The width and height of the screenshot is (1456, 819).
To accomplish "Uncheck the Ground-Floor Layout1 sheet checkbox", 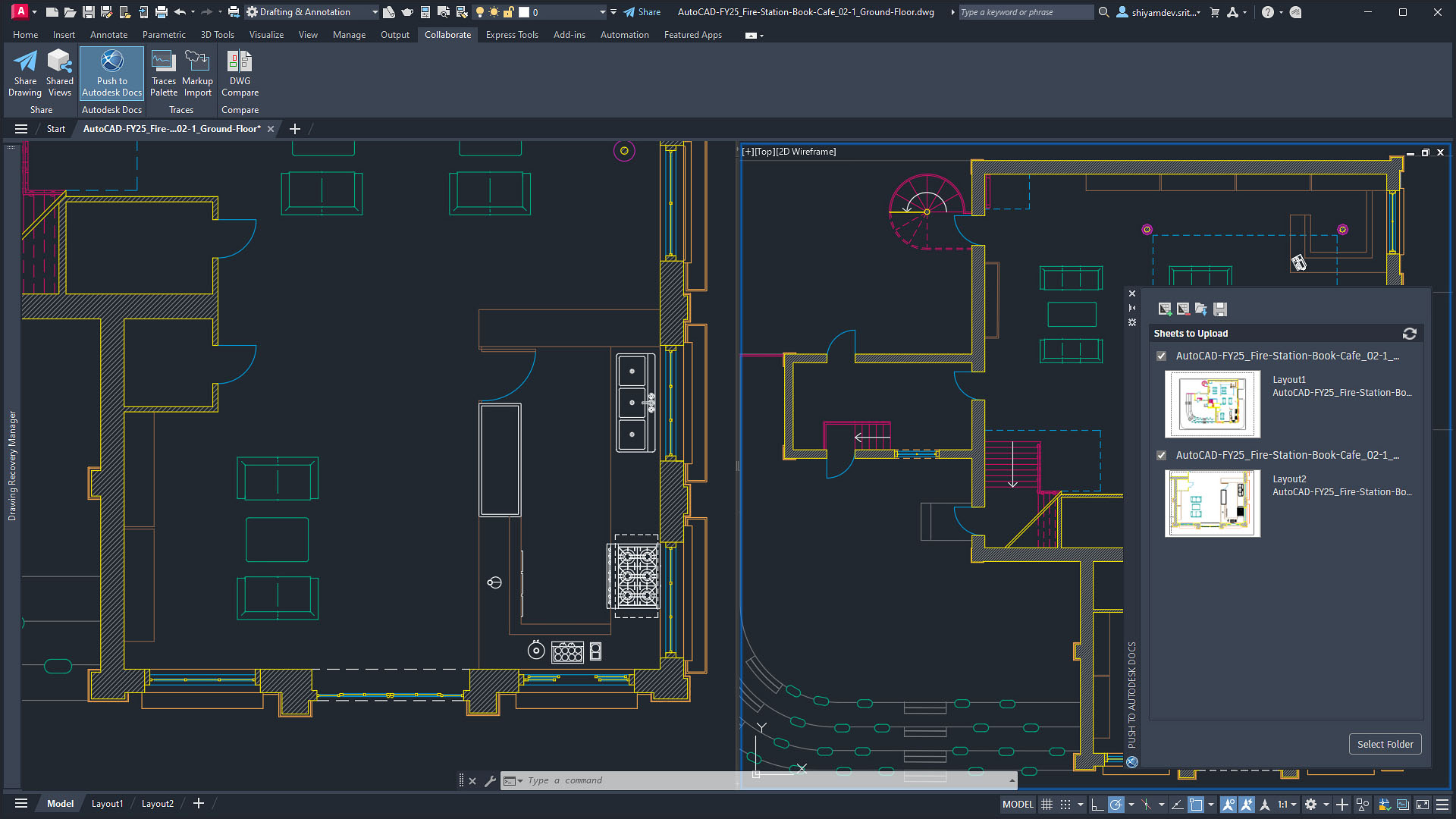I will [1161, 355].
